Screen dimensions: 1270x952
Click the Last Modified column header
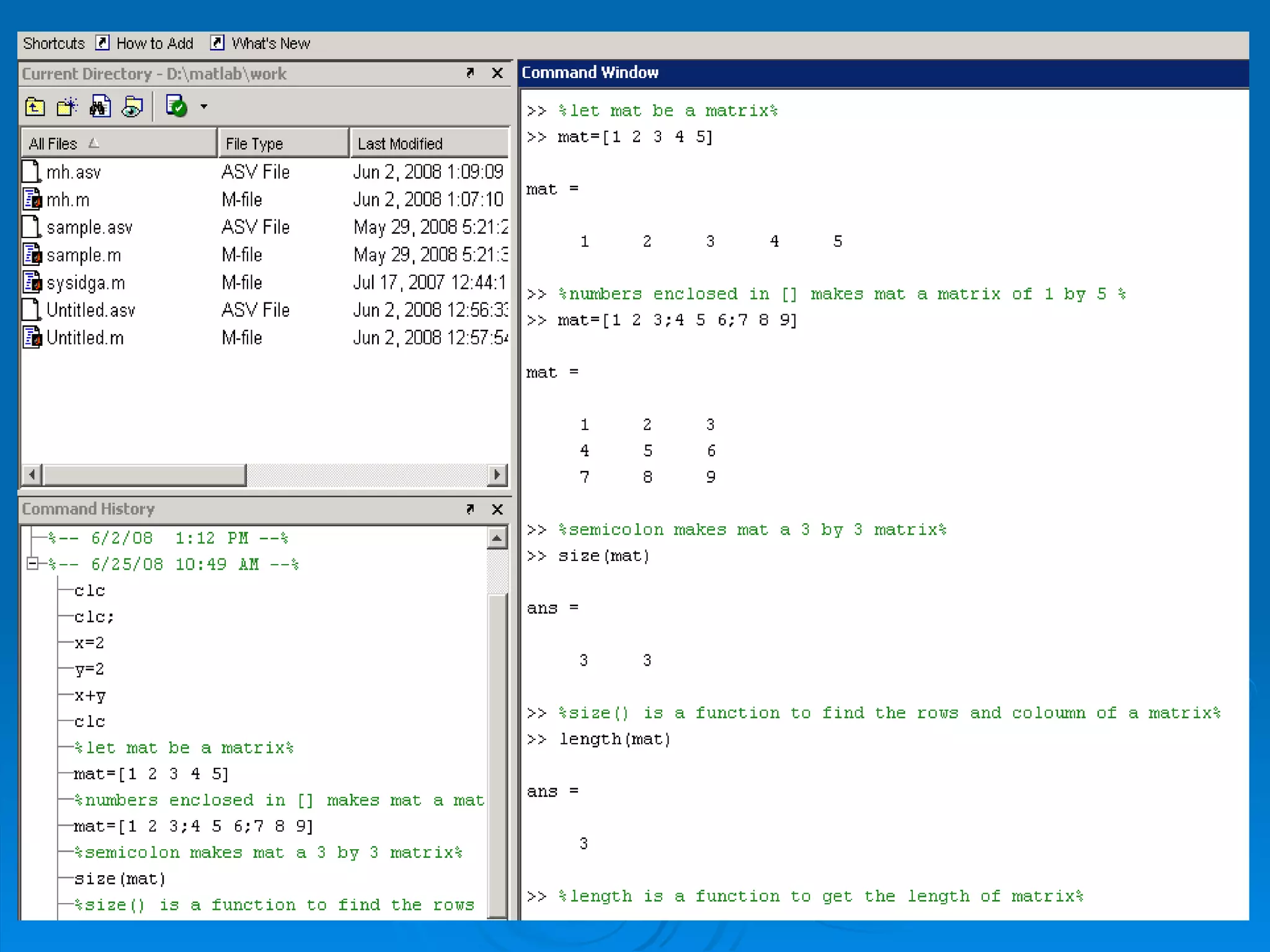428,144
